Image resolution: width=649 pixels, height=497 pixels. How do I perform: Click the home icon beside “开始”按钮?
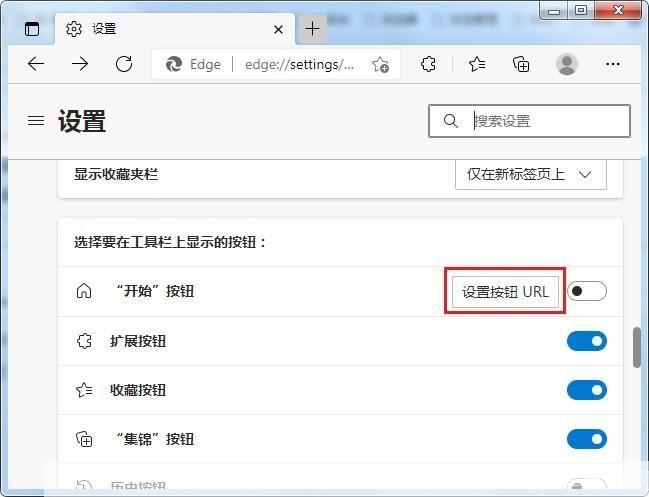84,291
